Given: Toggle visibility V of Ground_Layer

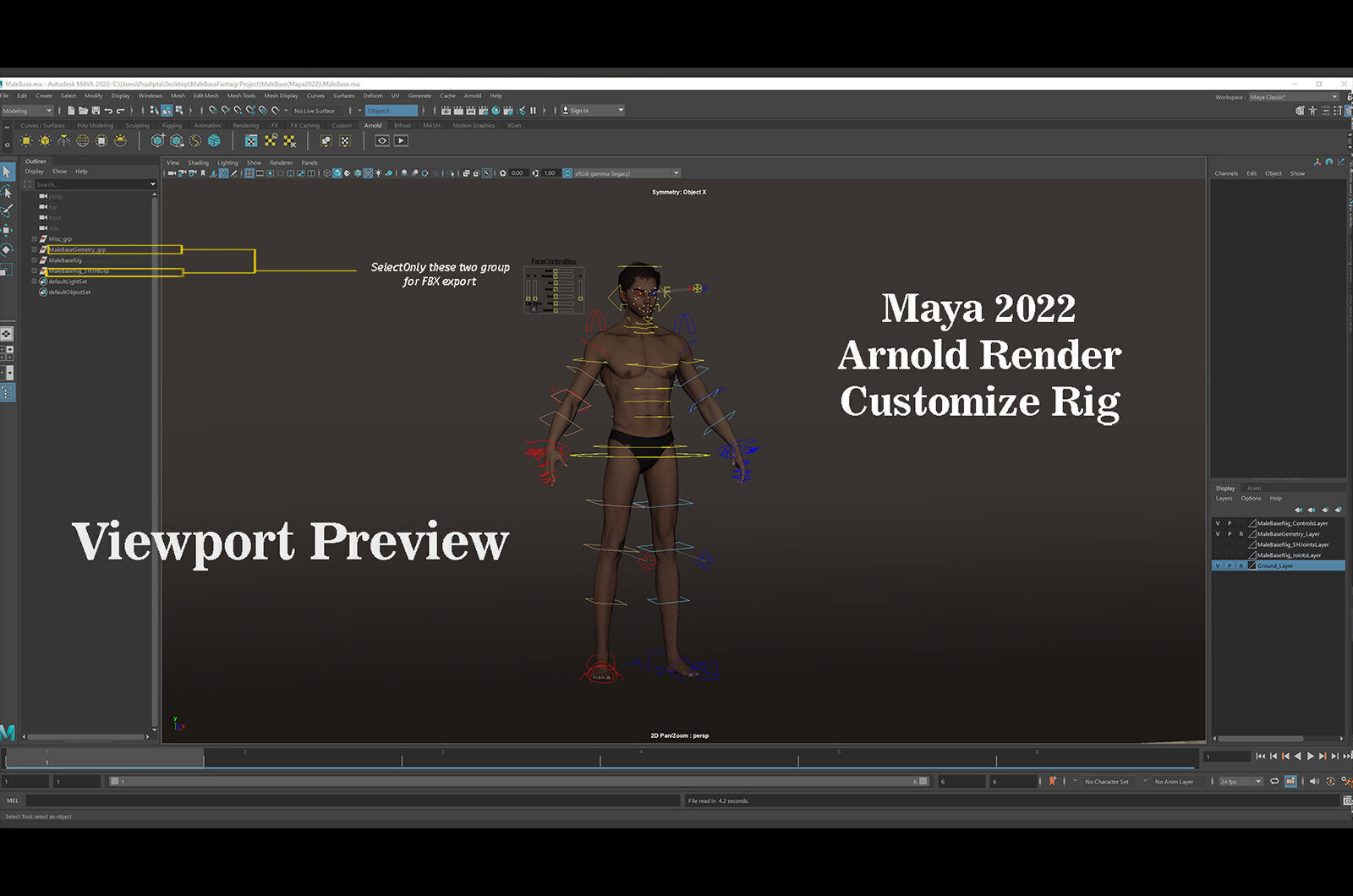Looking at the screenshot, I should tap(1218, 565).
